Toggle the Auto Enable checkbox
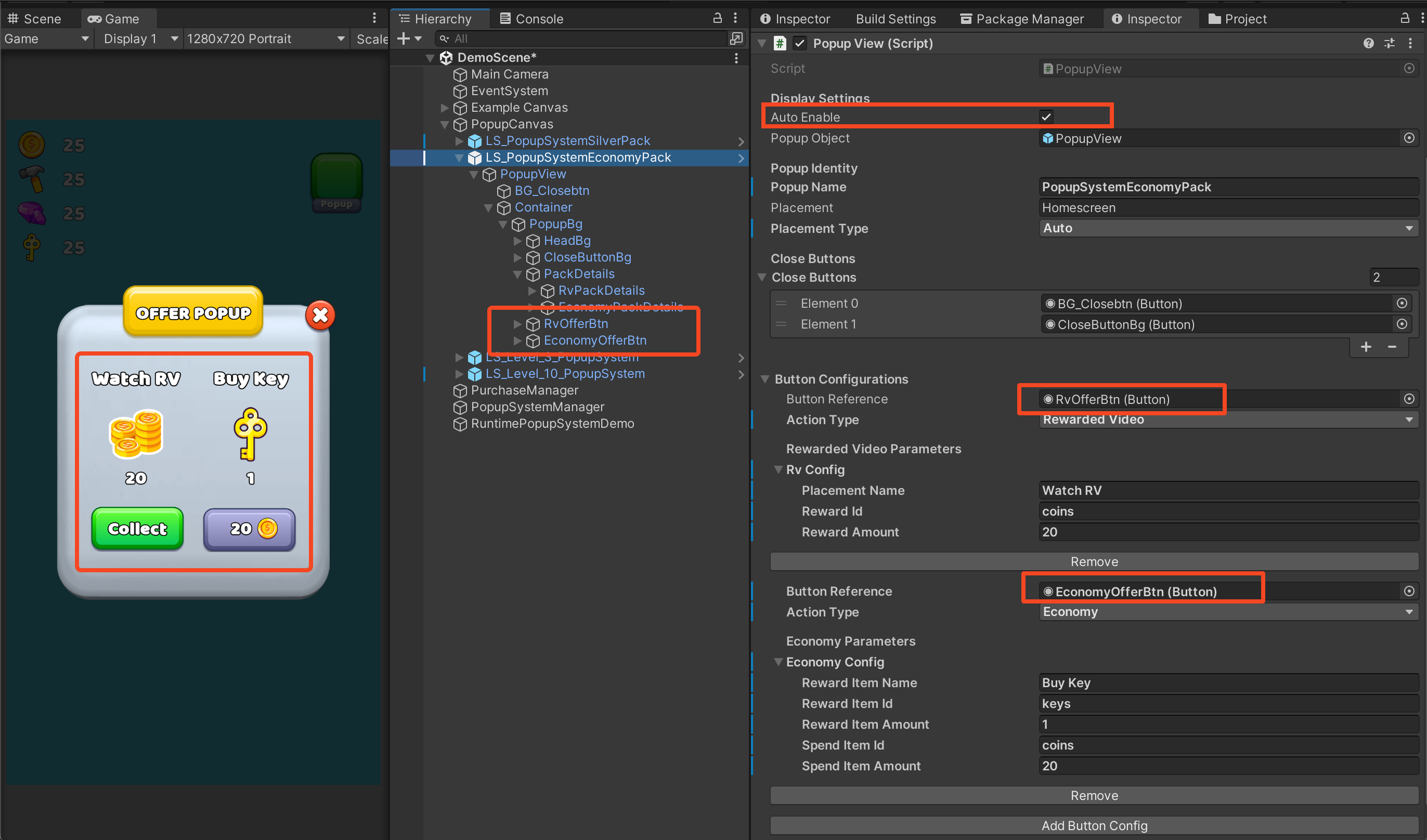Screen dimensions: 1427x840 click(1046, 117)
